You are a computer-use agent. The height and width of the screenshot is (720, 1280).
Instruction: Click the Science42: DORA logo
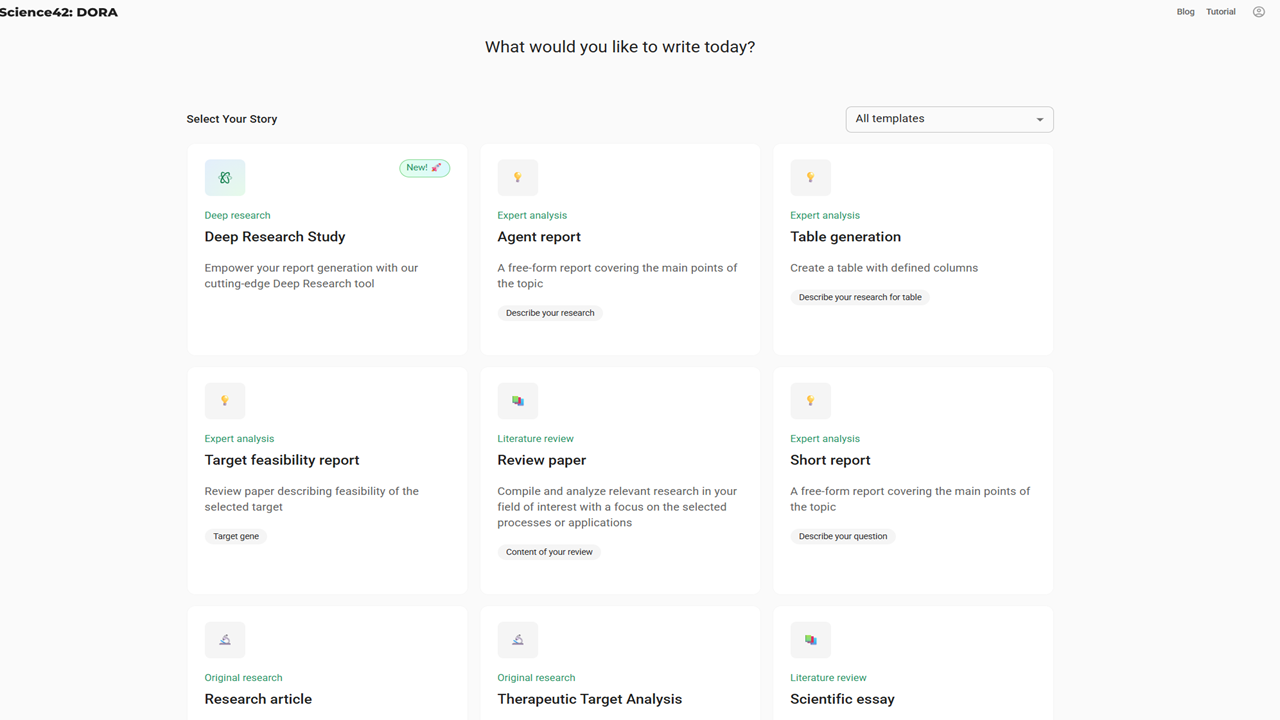click(59, 12)
